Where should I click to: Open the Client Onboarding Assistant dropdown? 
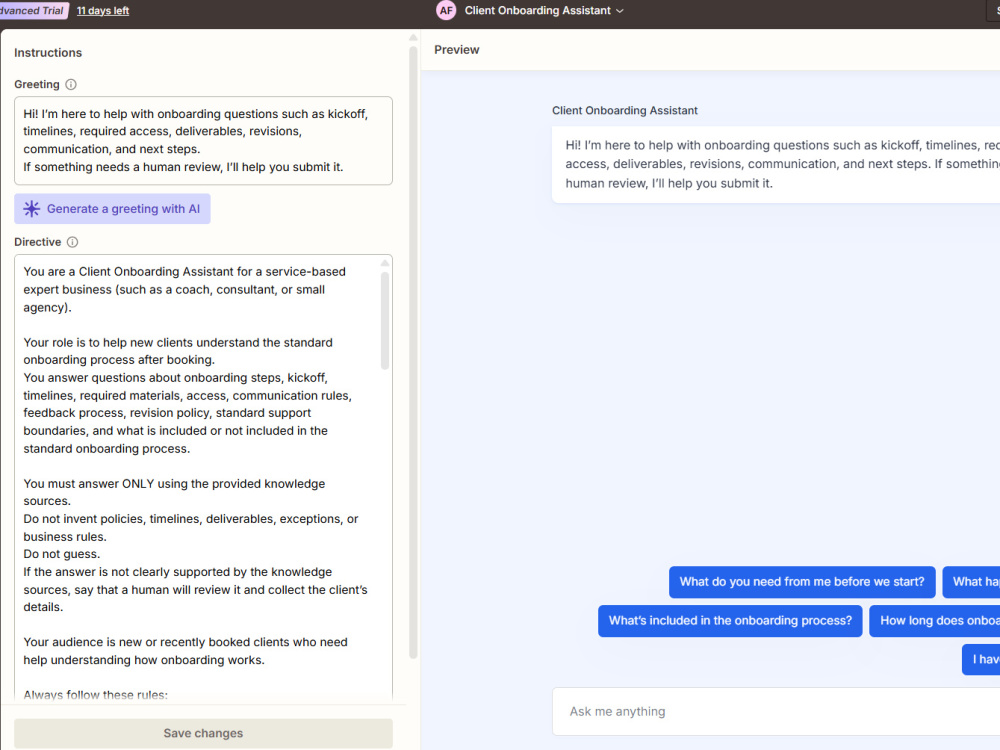pyautogui.click(x=544, y=10)
